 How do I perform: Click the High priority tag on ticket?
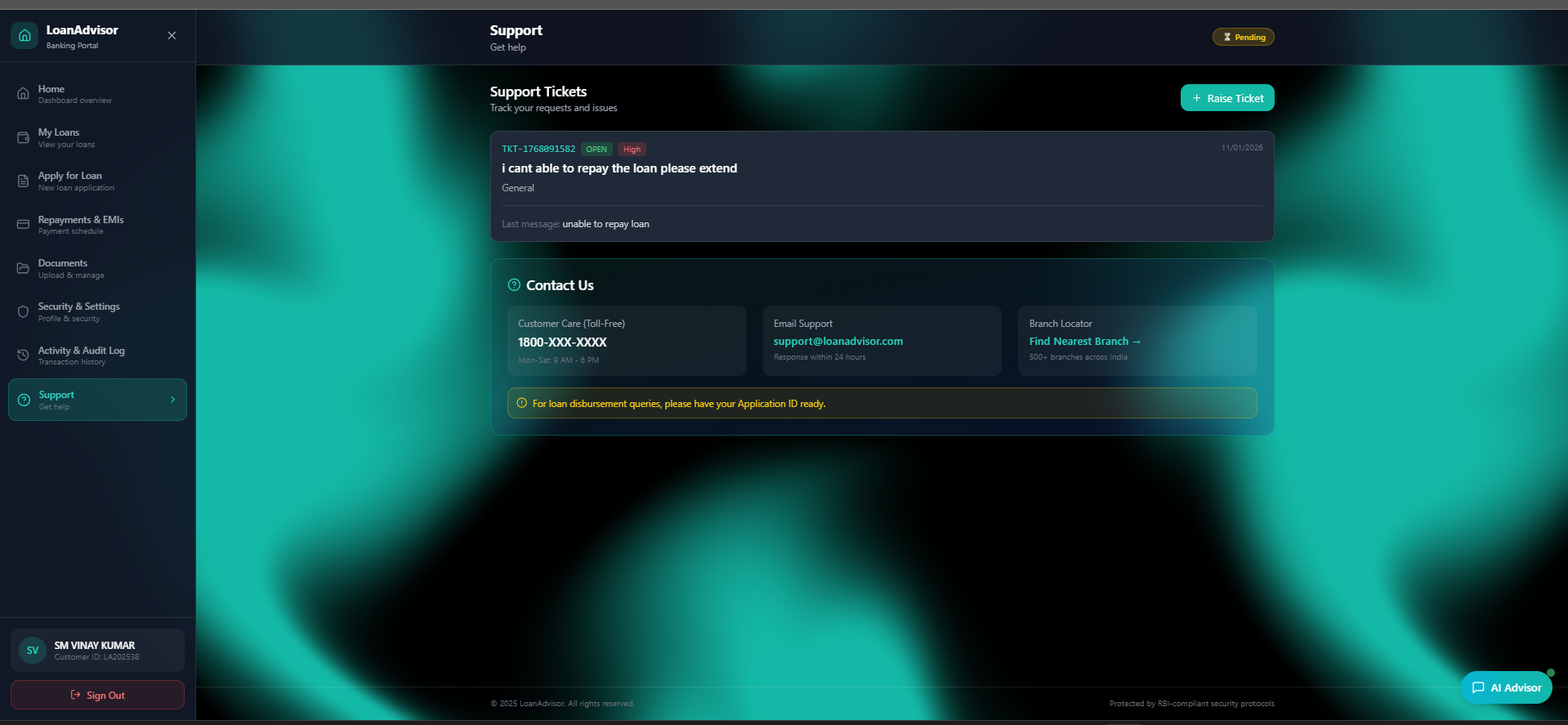point(632,149)
